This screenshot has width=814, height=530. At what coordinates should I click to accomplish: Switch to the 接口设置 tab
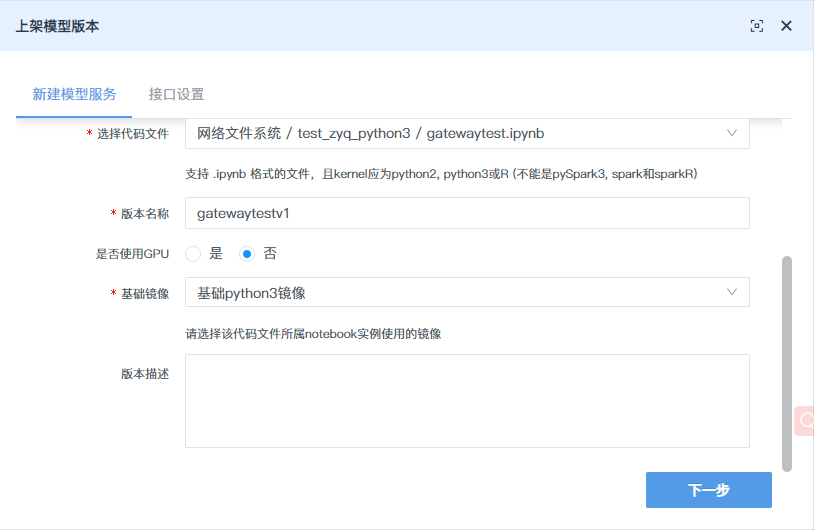(177, 94)
